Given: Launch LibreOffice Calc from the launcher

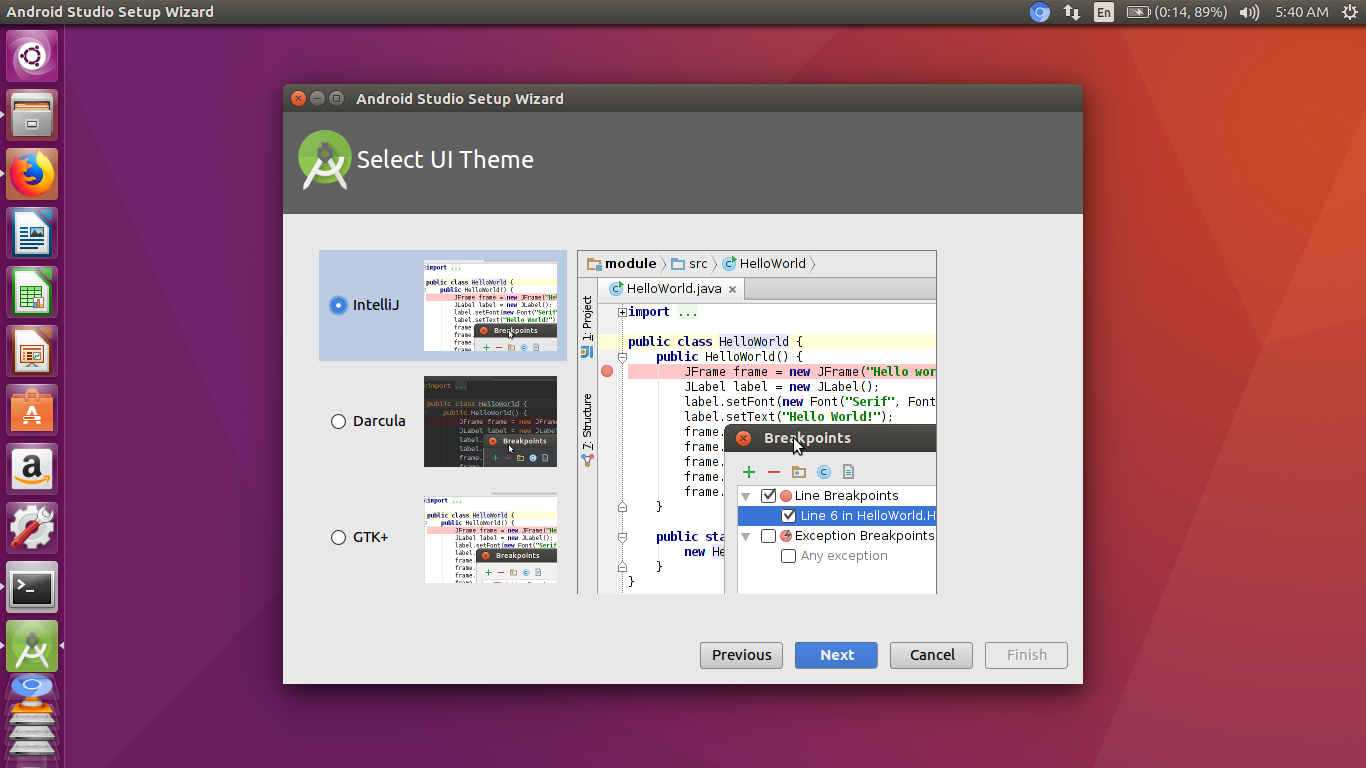Looking at the screenshot, I should coord(32,292).
